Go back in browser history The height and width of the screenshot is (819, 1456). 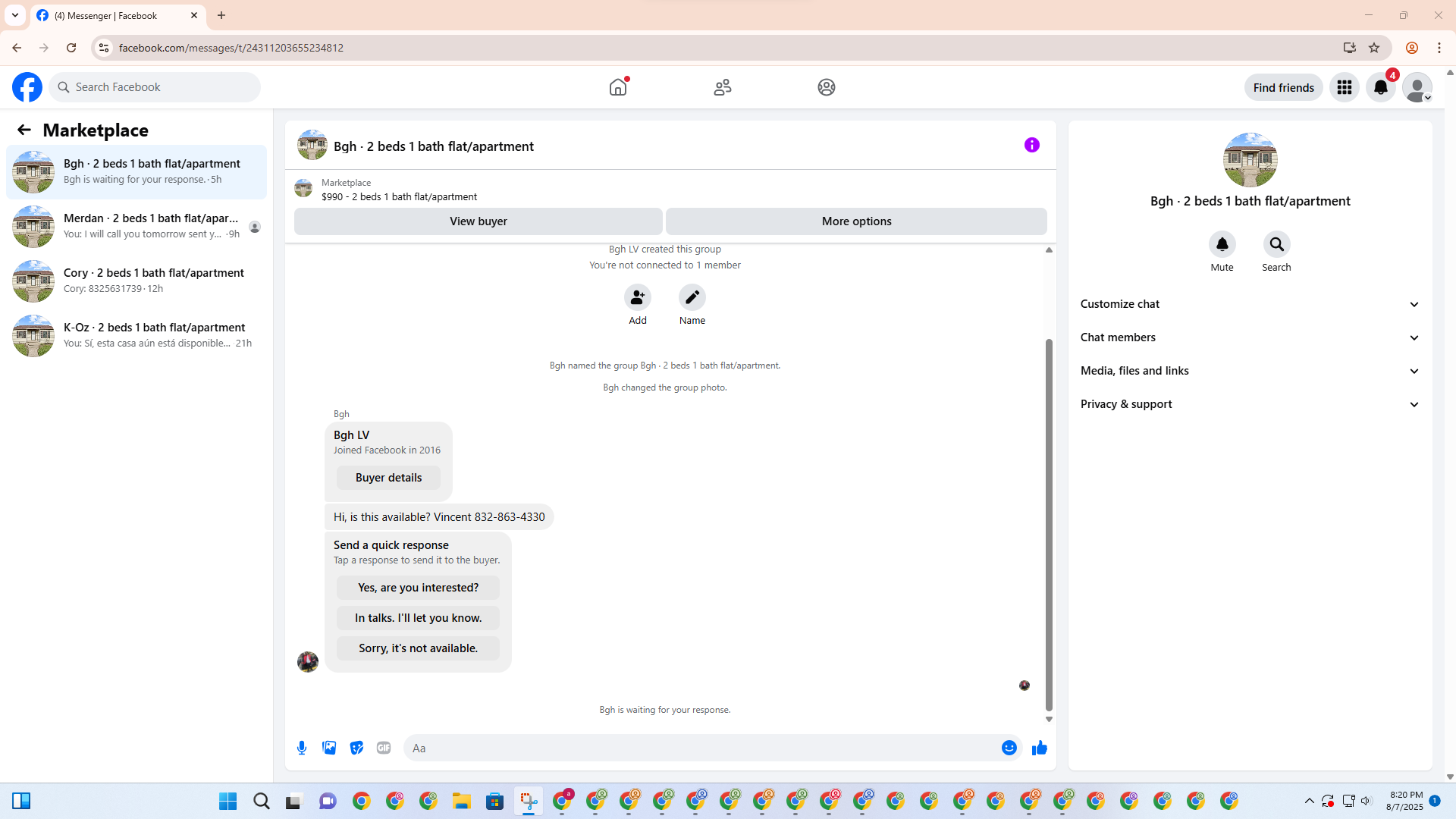tap(17, 48)
